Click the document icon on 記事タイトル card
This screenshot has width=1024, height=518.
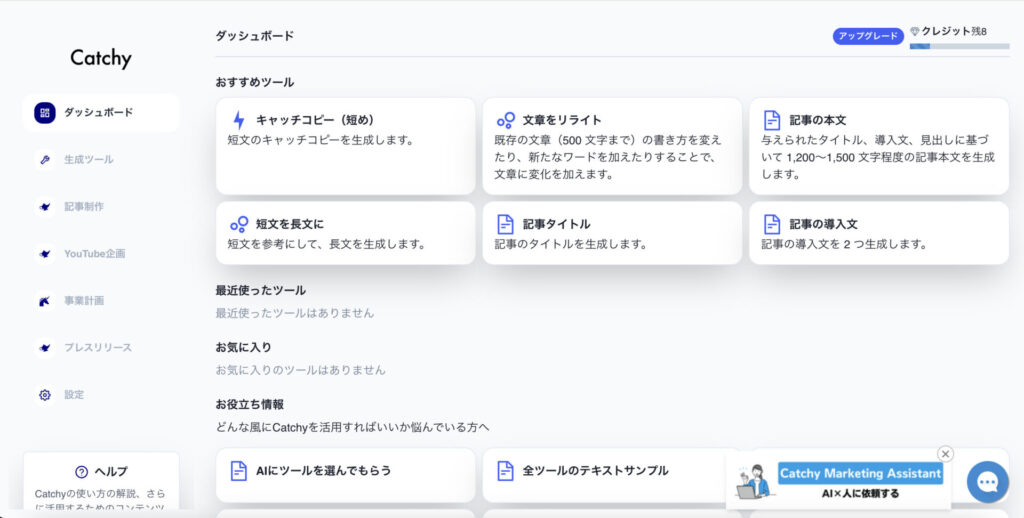click(x=505, y=224)
